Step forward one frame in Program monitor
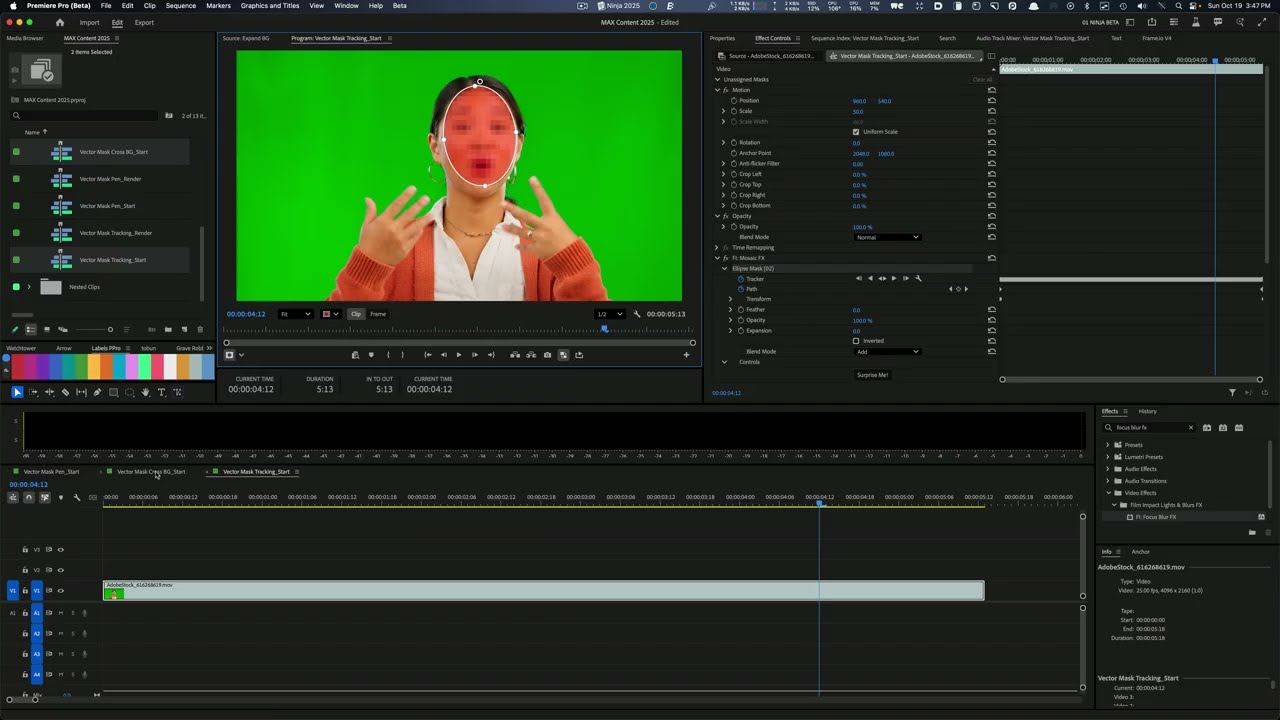 tap(475, 355)
